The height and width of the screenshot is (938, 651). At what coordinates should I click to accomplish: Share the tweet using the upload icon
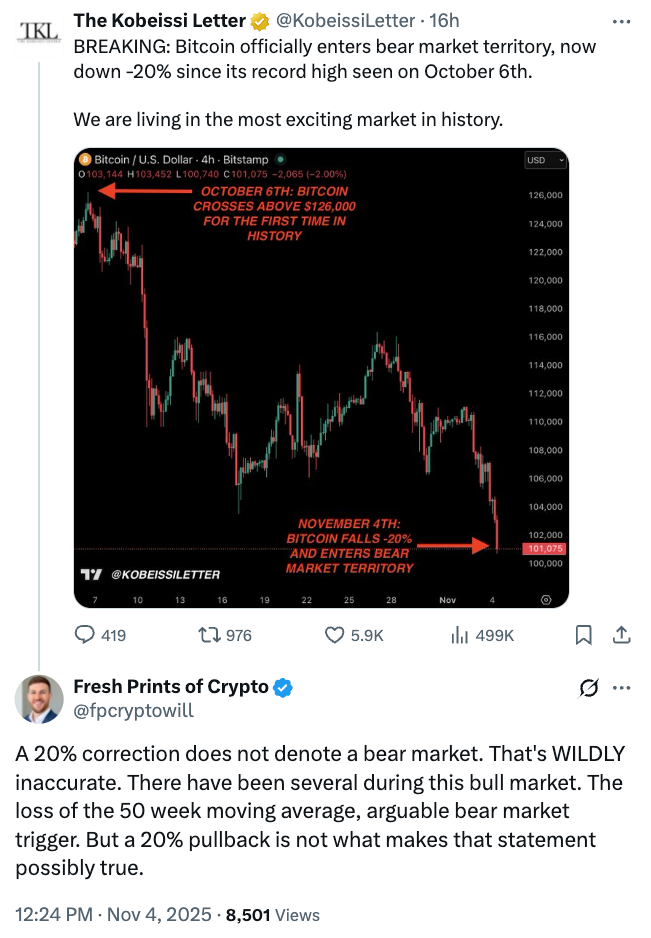620,634
